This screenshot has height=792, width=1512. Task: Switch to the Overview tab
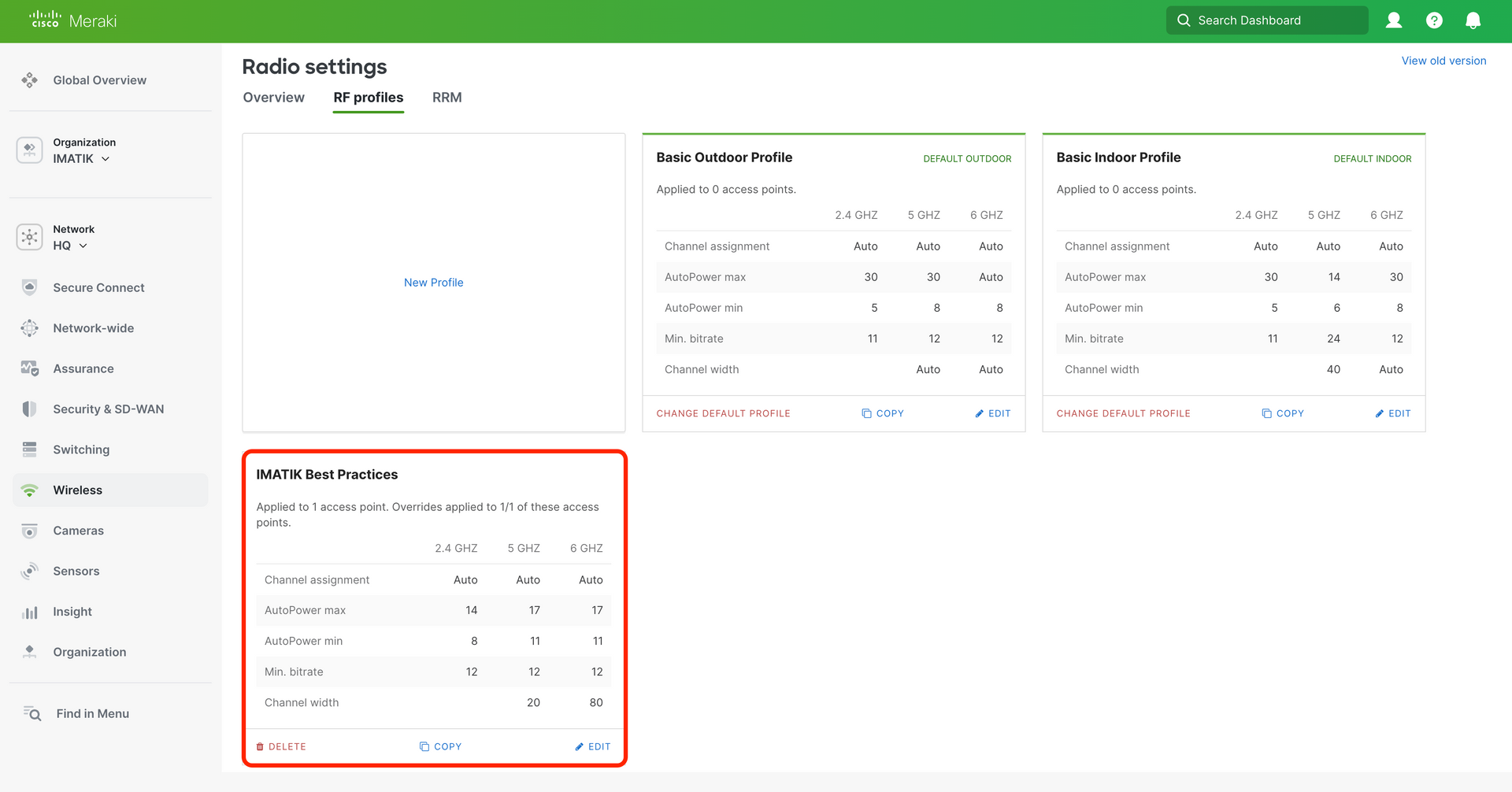273,98
